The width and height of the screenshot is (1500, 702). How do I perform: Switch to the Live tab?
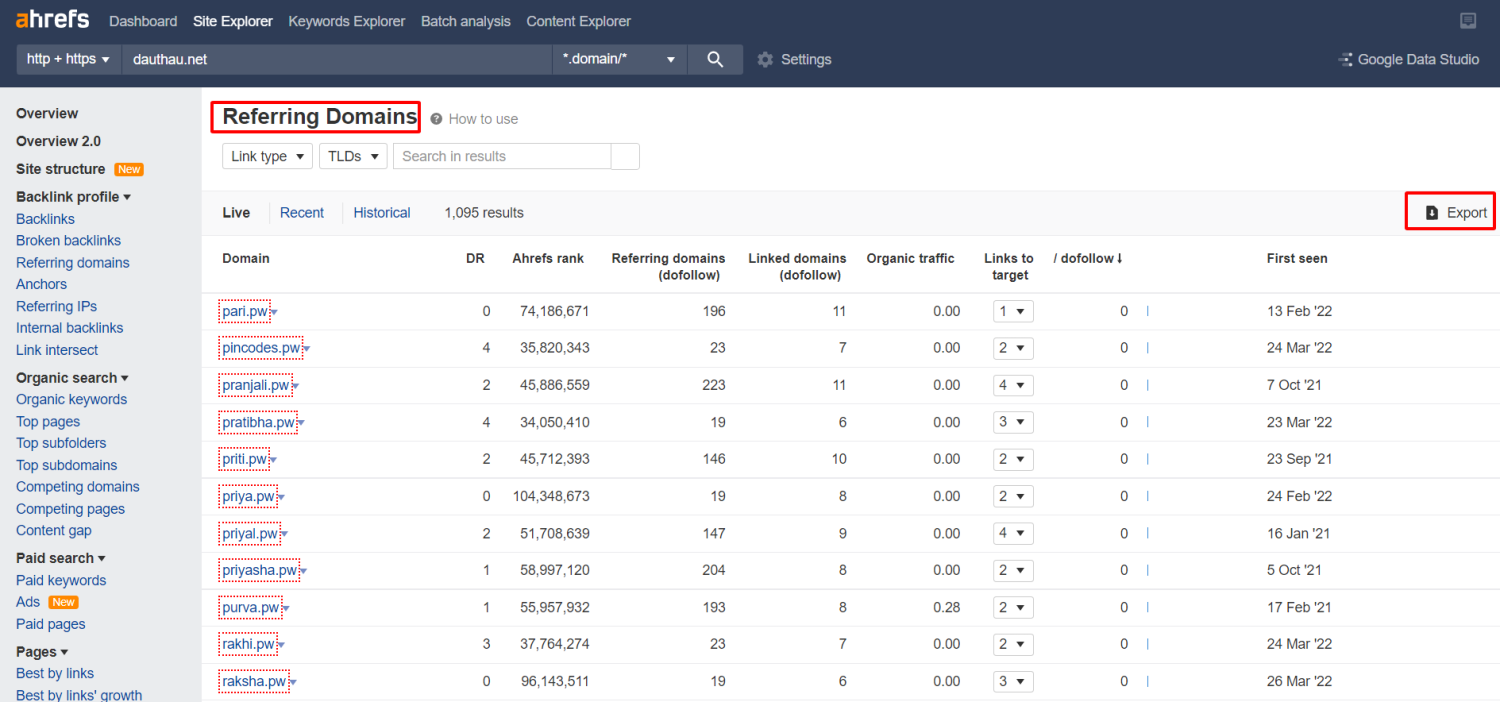point(236,212)
